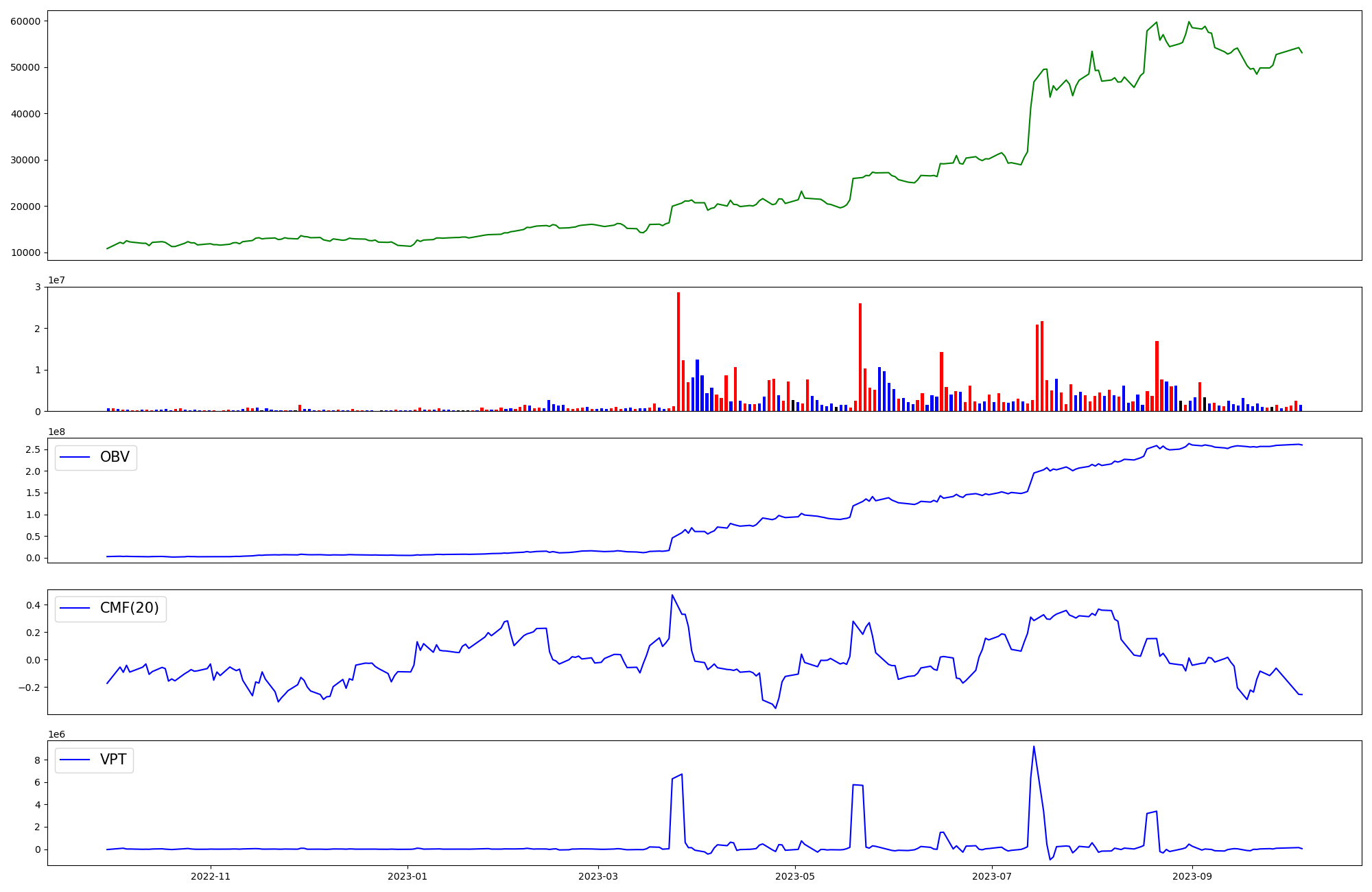Click the 10000 price axis label
Image resolution: width=1372 pixels, height=892 pixels.
pos(25,253)
